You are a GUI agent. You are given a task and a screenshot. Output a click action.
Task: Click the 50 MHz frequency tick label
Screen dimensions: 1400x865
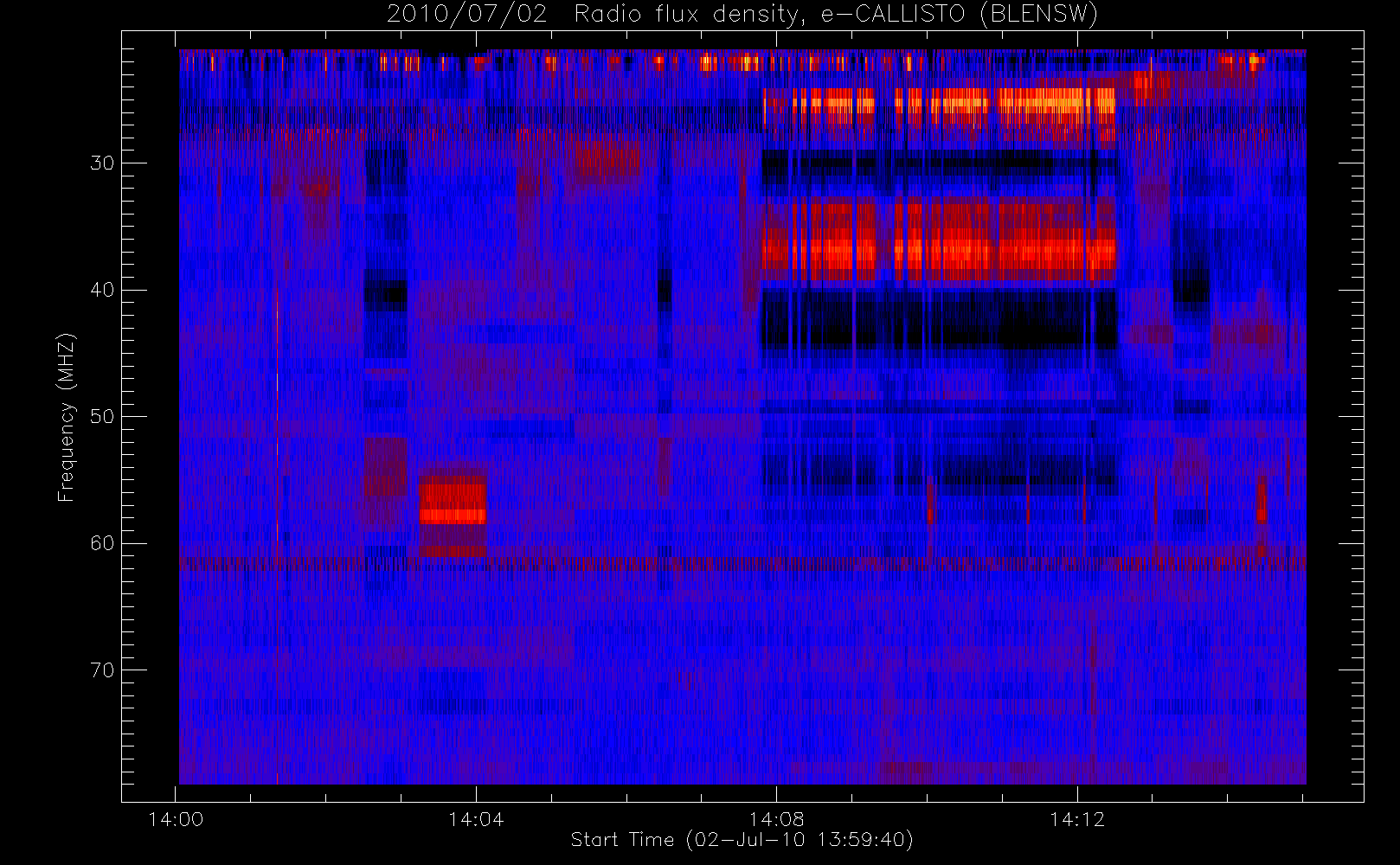[102, 417]
